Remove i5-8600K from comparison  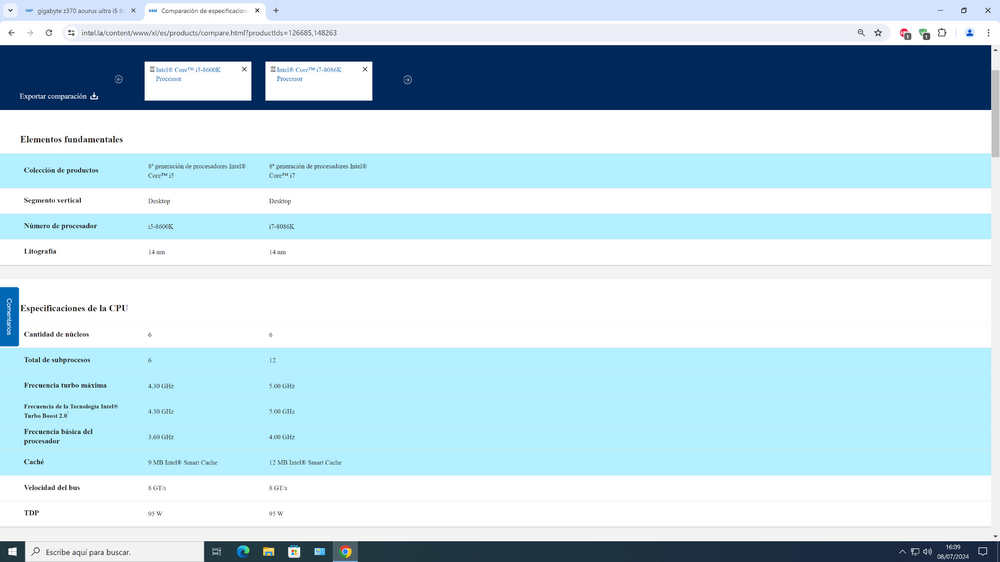tap(244, 70)
